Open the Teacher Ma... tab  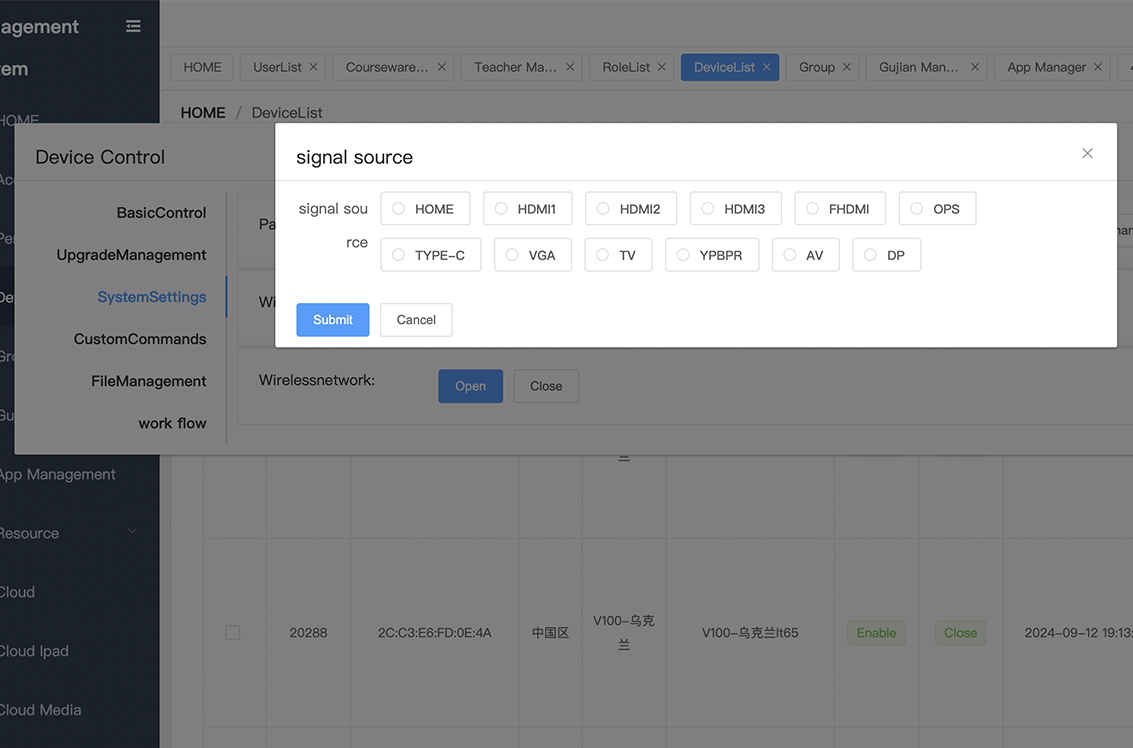[515, 67]
